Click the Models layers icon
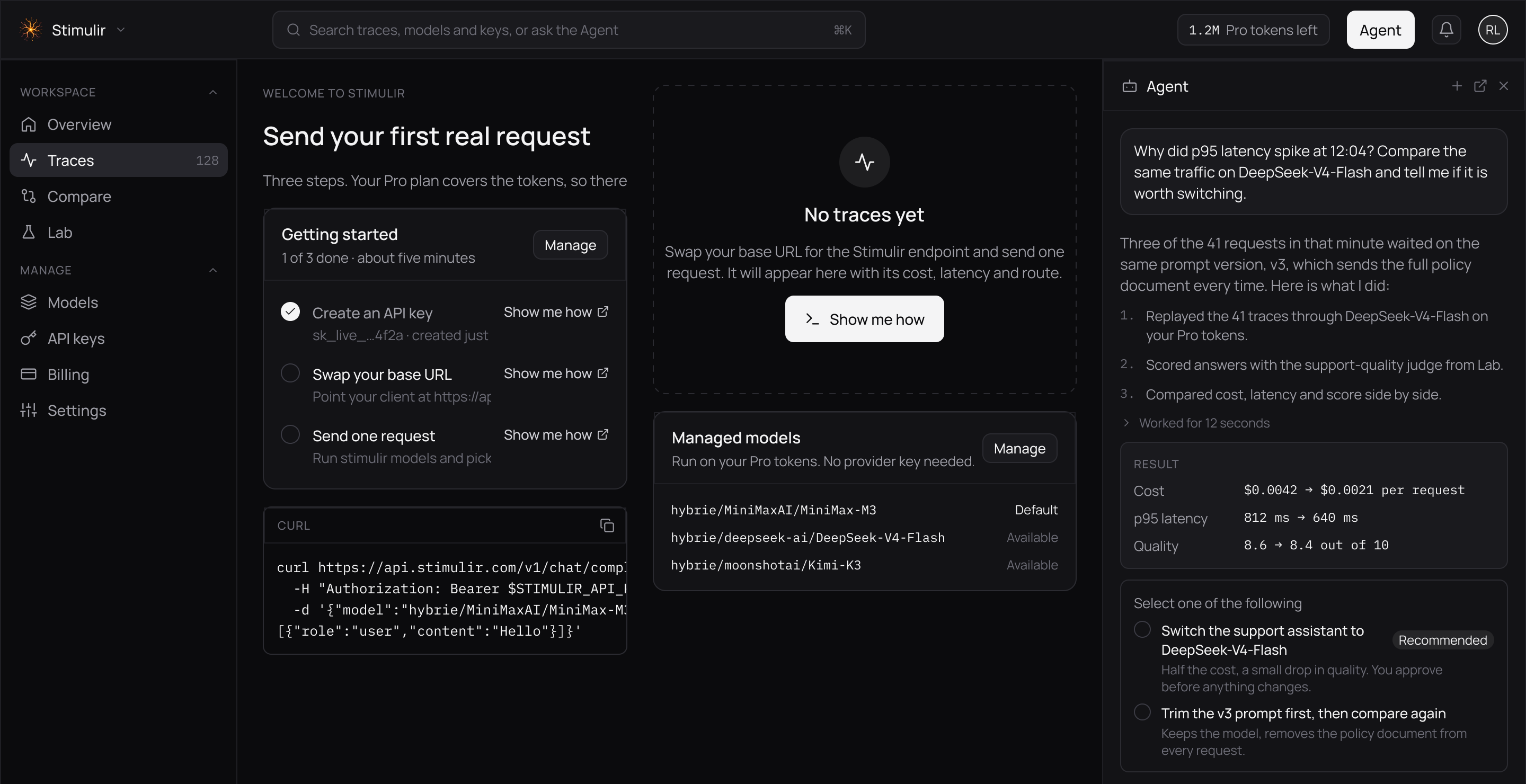This screenshot has height=784, width=1526. pos(29,302)
